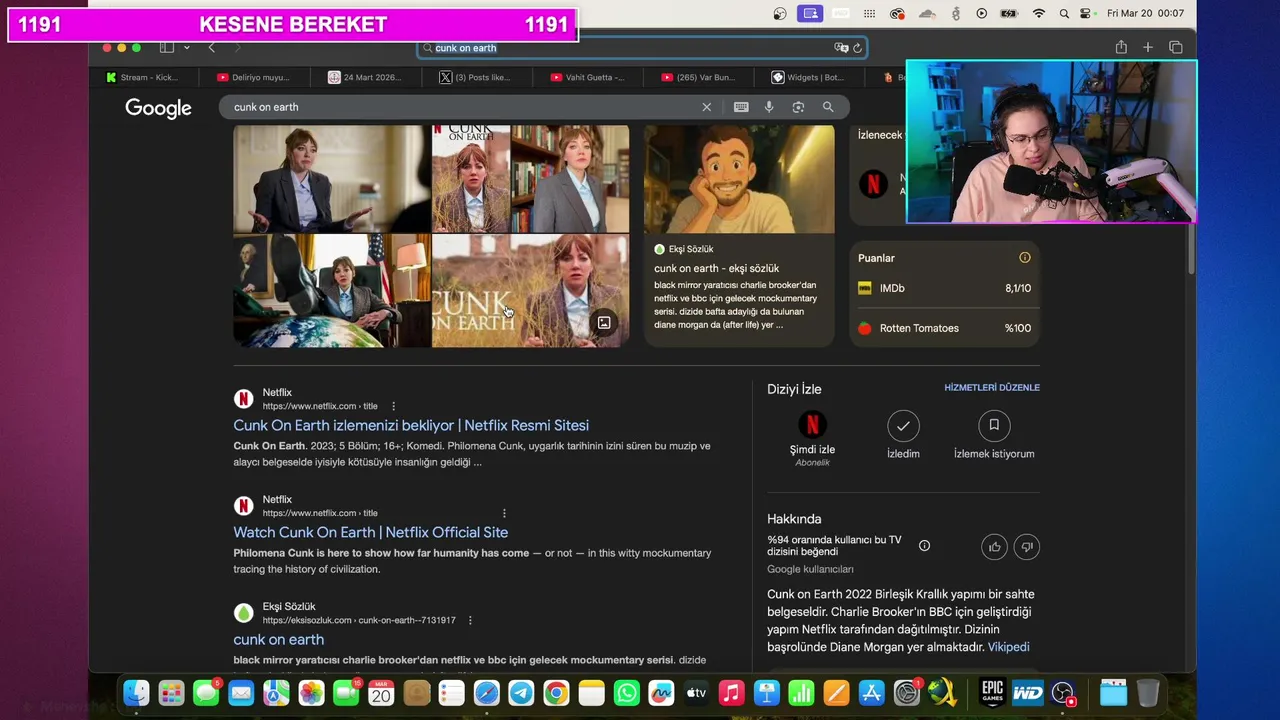Open 'Watch Cunk On Earth' Netflix link

pos(371,532)
